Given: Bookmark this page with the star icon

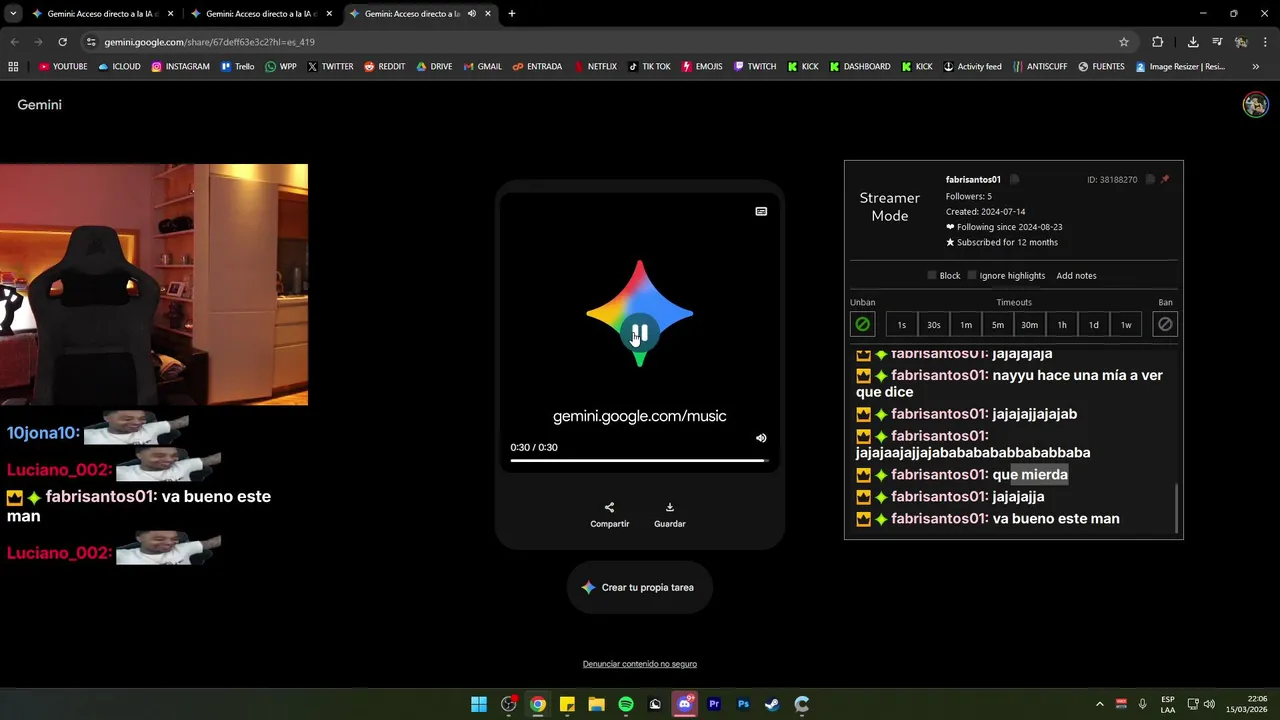Looking at the screenshot, I should pos(1124,42).
